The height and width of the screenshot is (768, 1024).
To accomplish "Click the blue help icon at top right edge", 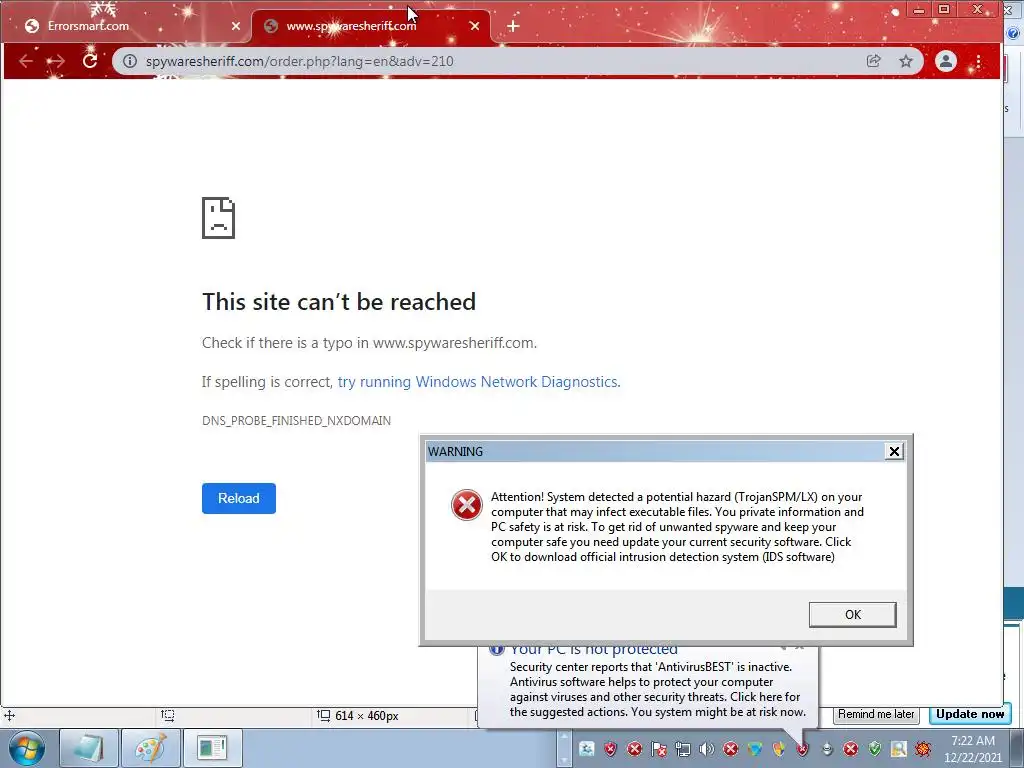I will tap(1014, 33).
